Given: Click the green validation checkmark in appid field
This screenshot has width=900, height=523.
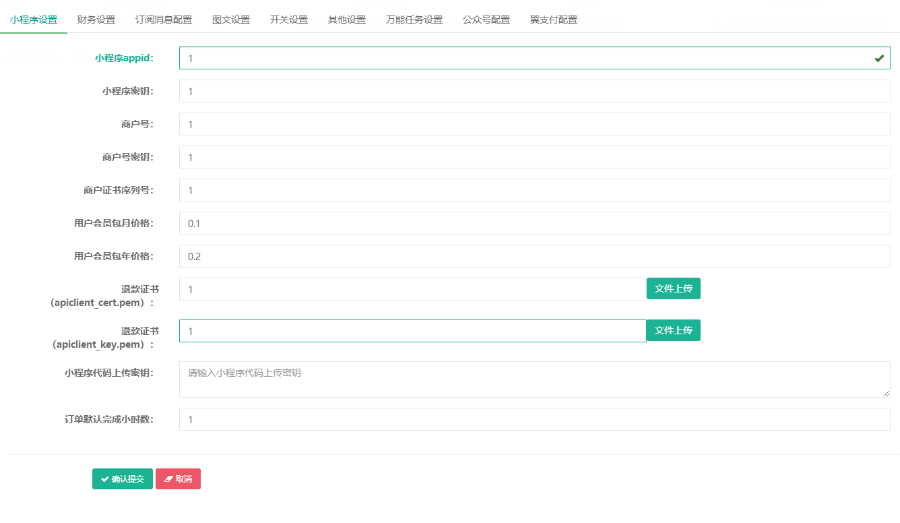Looking at the screenshot, I should 879,59.
